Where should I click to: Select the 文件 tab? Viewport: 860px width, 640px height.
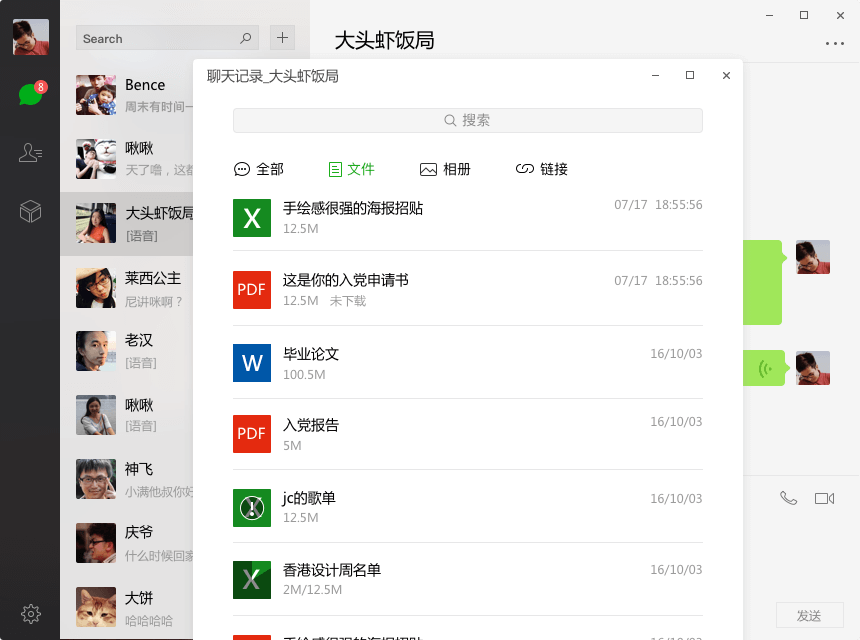coord(351,169)
